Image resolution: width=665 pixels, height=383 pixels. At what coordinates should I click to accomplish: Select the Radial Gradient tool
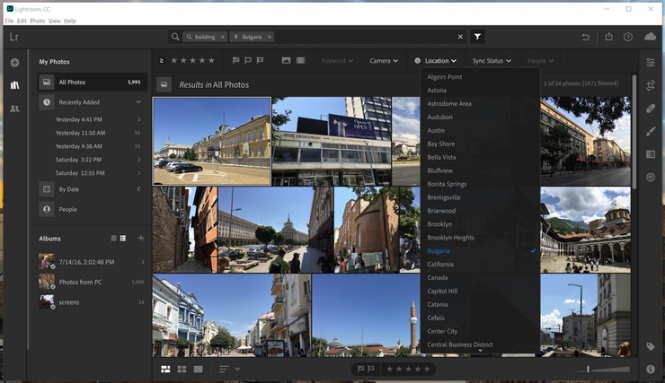coord(651,177)
